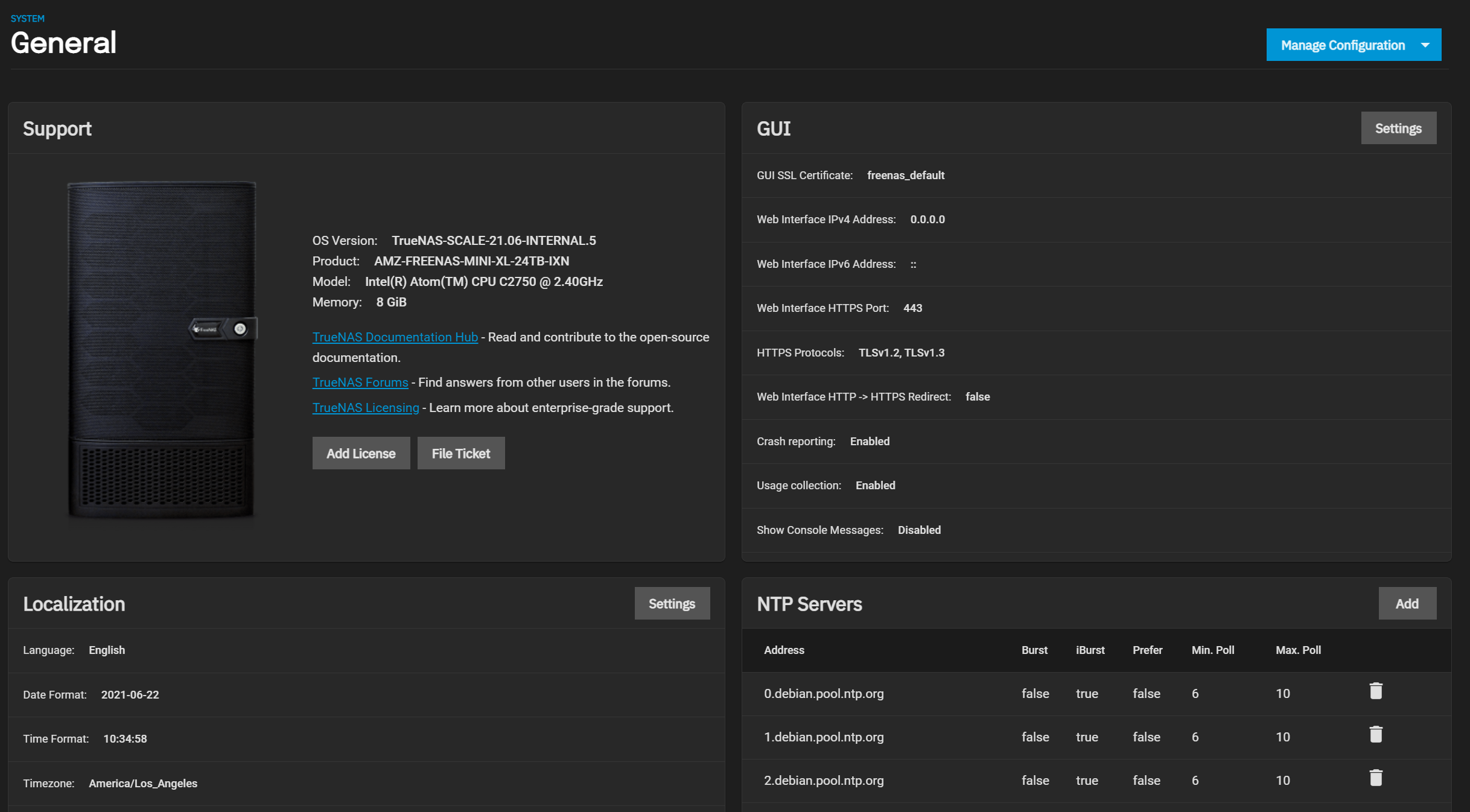The width and height of the screenshot is (1470, 812).
Task: Delete the 0.debian.pool.ntp.org server
Action: pyautogui.click(x=1375, y=691)
